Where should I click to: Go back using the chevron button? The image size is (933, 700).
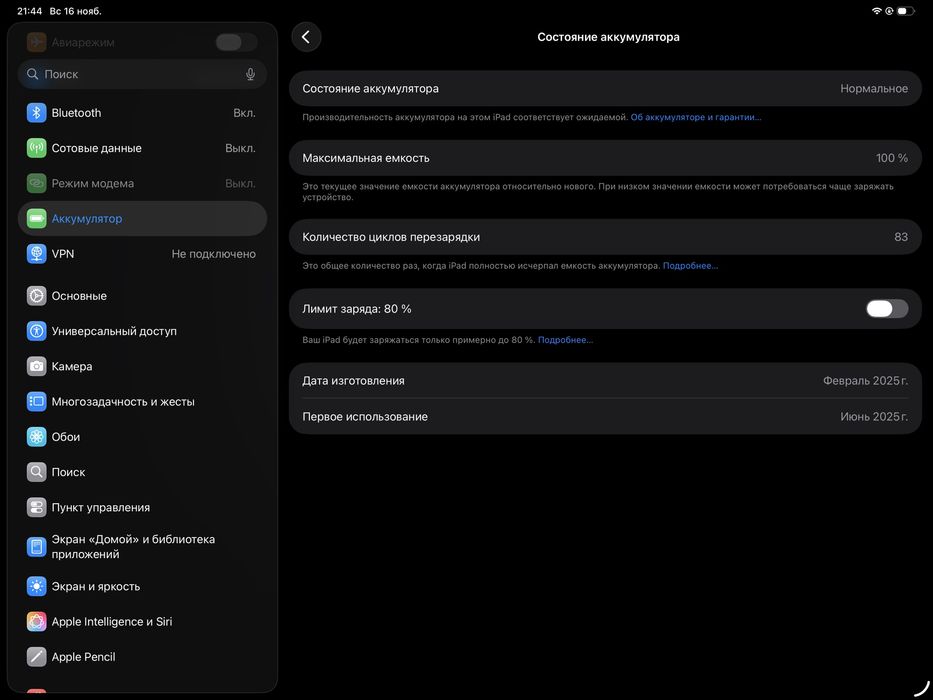tap(306, 37)
